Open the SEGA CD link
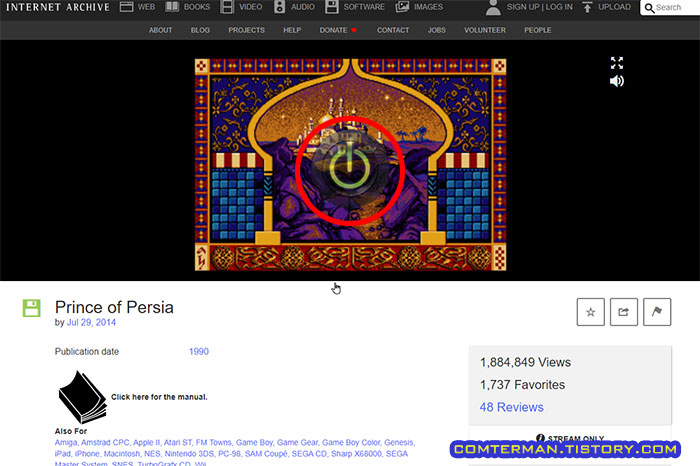This screenshot has width=700, height=466. click(x=309, y=454)
